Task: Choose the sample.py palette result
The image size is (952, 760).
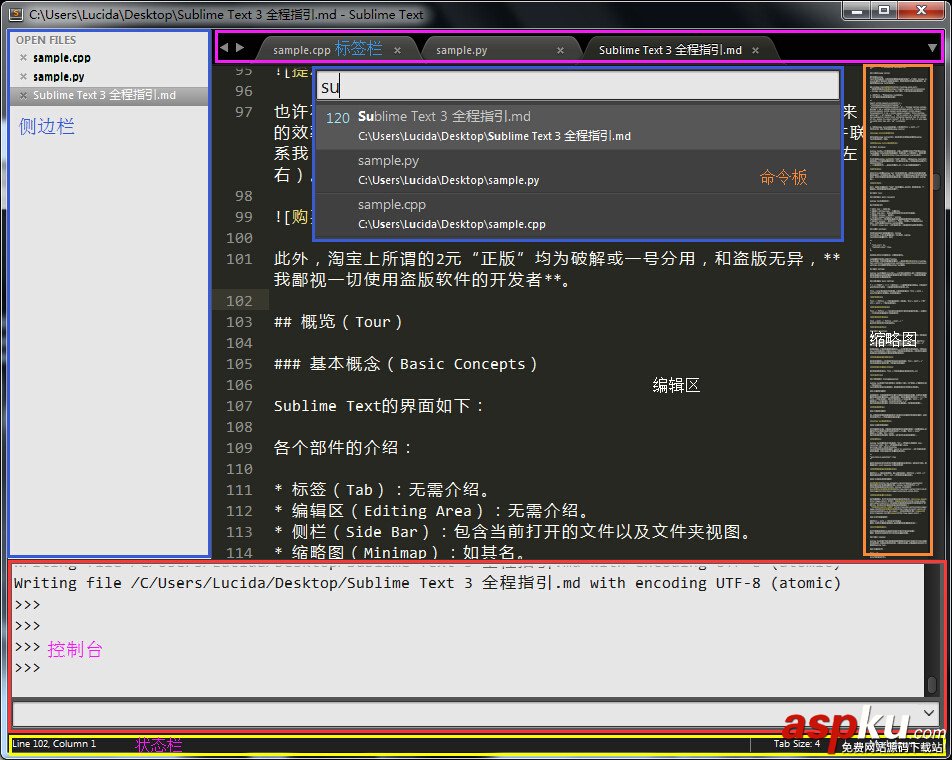Action: pyautogui.click(x=578, y=171)
